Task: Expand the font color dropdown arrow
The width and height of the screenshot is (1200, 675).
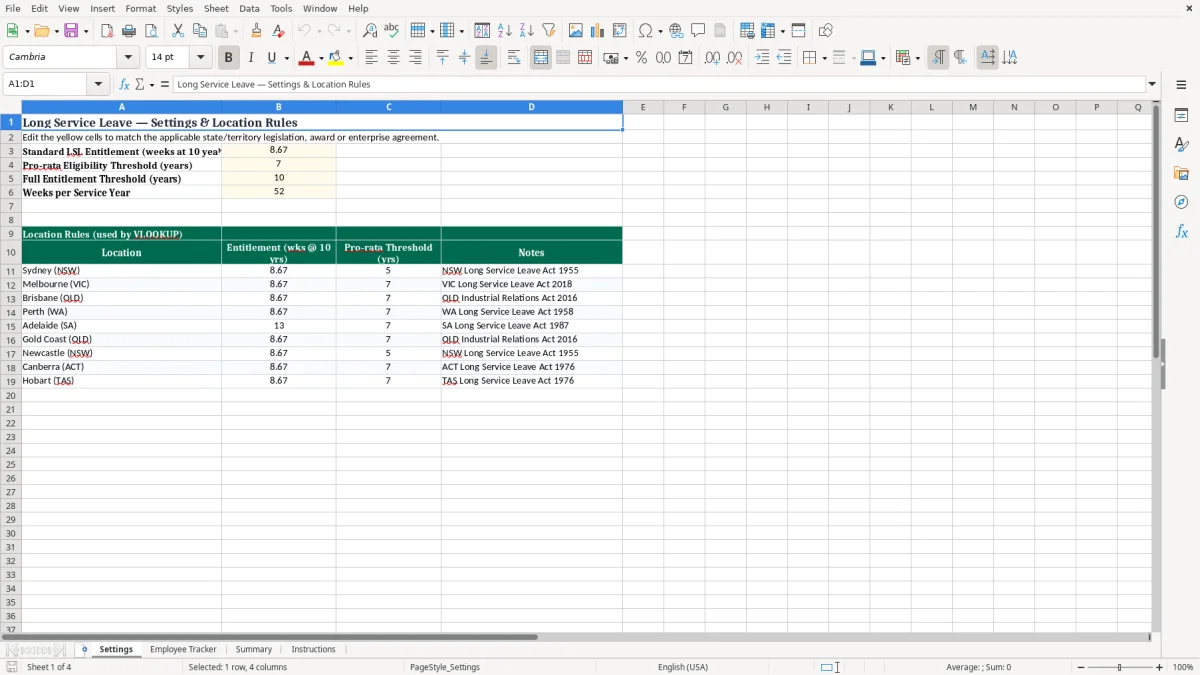Action: pyautogui.click(x=321, y=58)
